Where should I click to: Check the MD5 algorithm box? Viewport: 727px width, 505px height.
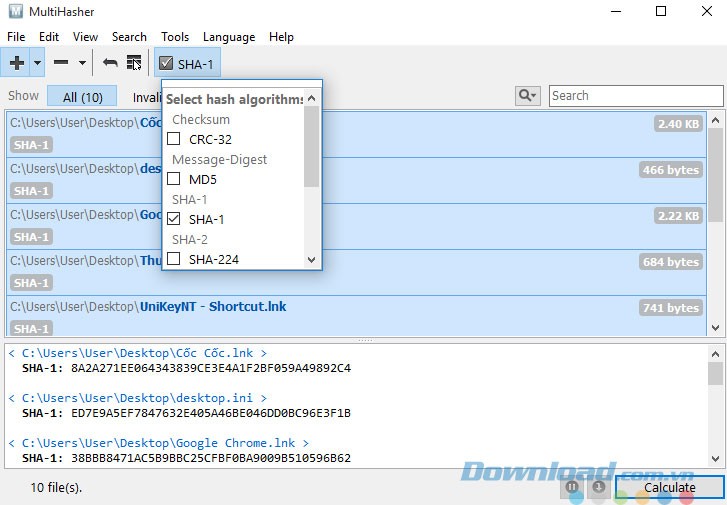point(174,179)
